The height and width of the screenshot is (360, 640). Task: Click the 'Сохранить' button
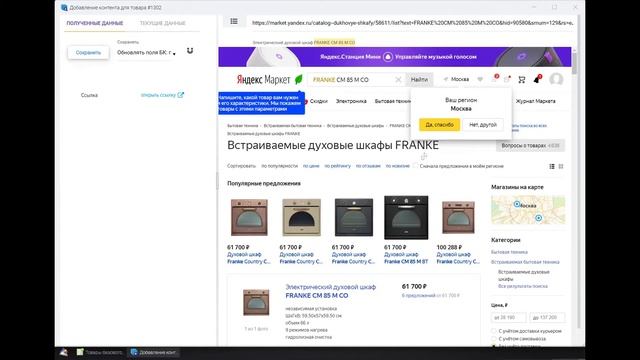[x=88, y=53]
